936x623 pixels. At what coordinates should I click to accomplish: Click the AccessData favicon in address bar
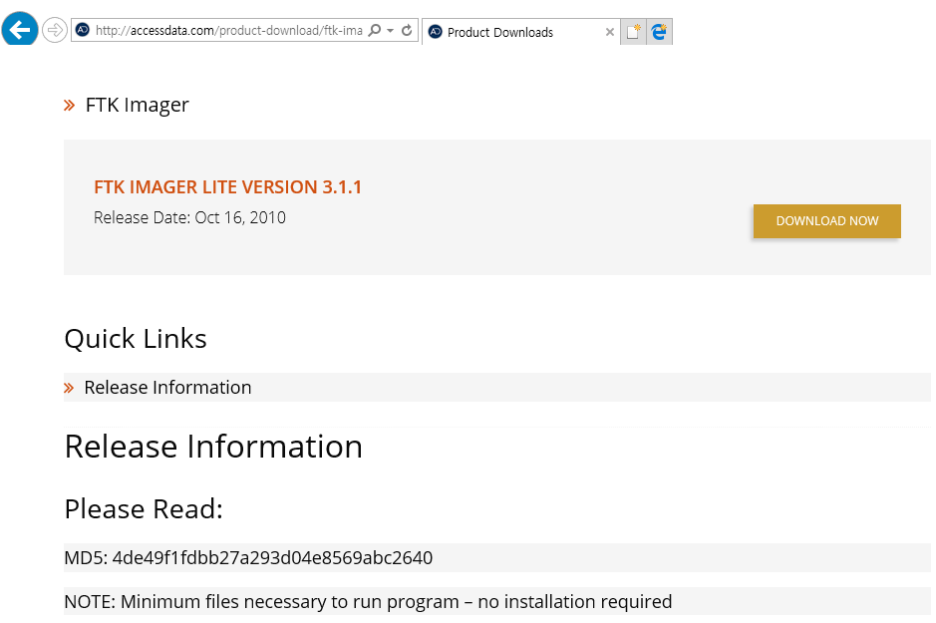(x=83, y=30)
